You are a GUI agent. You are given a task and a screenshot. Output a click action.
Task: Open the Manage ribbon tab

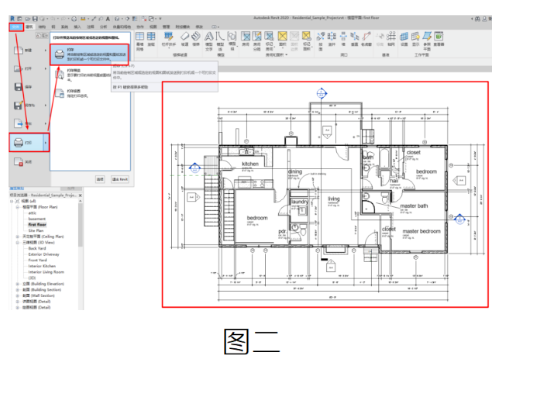click(166, 27)
